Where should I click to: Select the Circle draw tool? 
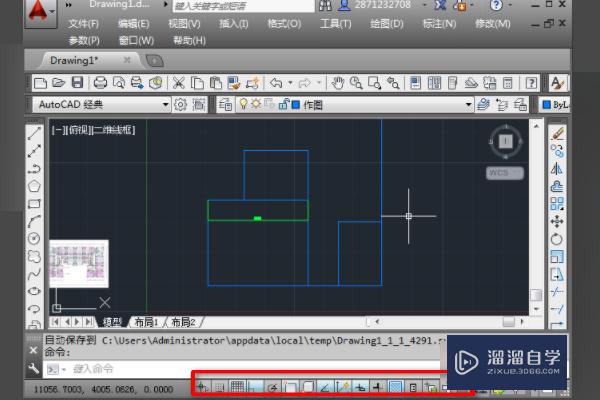point(34,238)
